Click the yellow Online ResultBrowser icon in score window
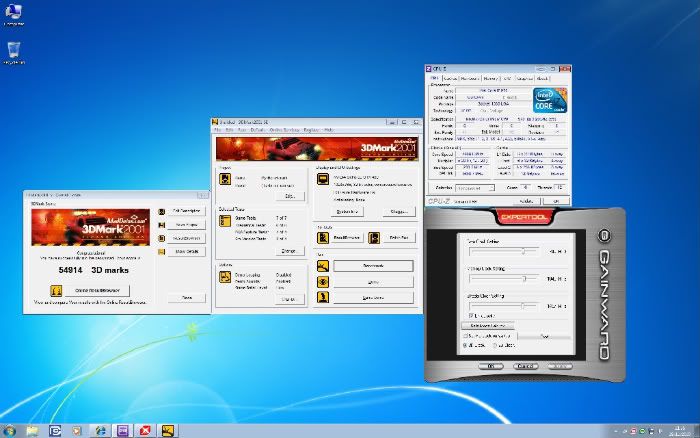The height and width of the screenshot is (438, 700). (x=56, y=291)
